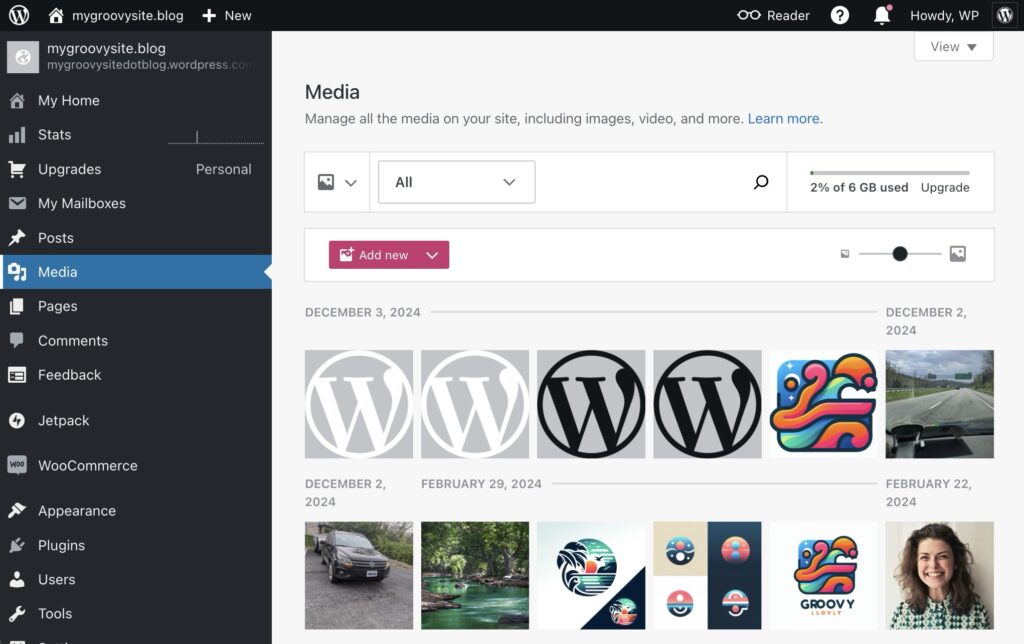Open the notifications bell
Screen dimensions: 1024x644
(x=882, y=15)
